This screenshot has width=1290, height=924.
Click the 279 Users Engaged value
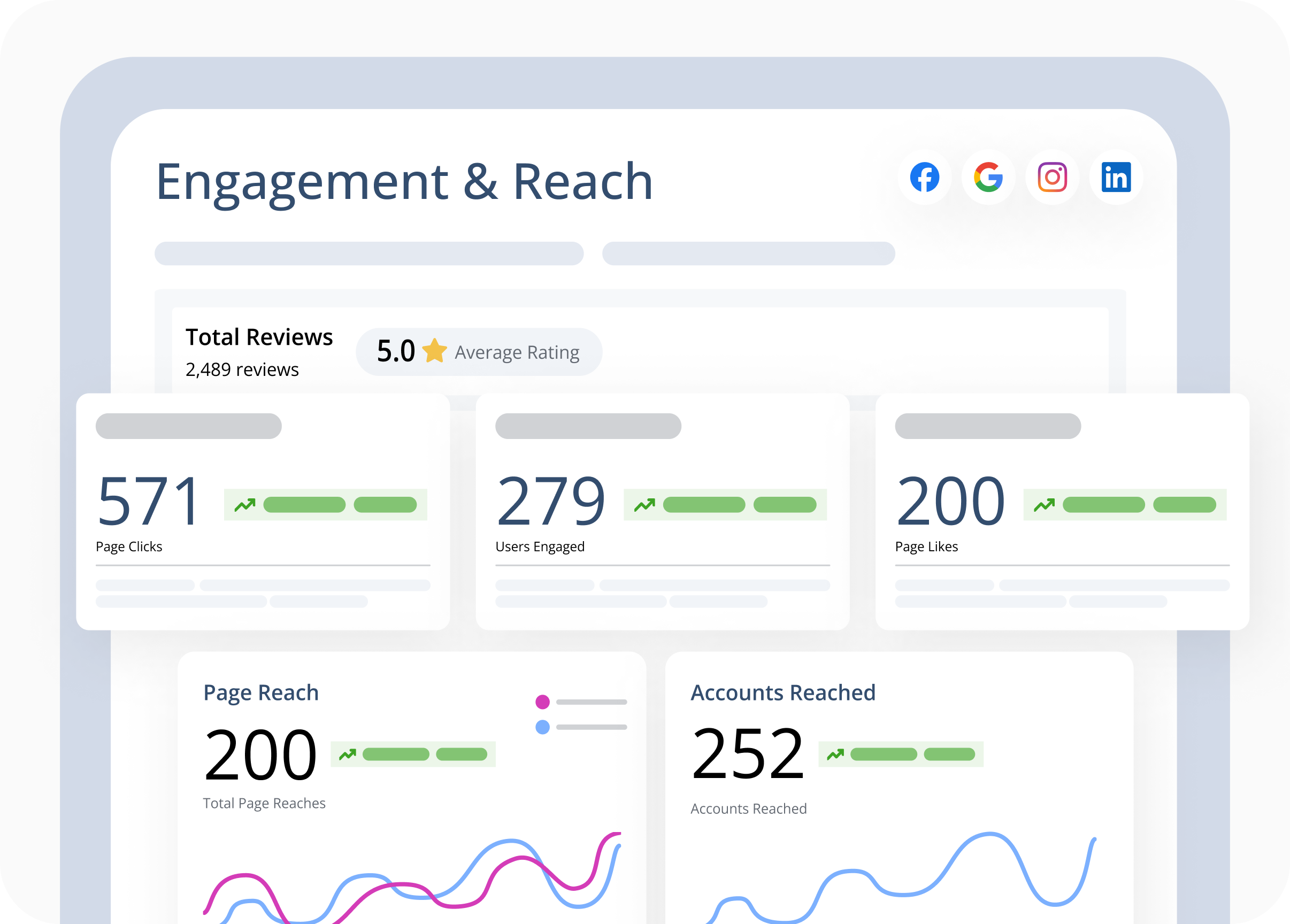(x=550, y=502)
